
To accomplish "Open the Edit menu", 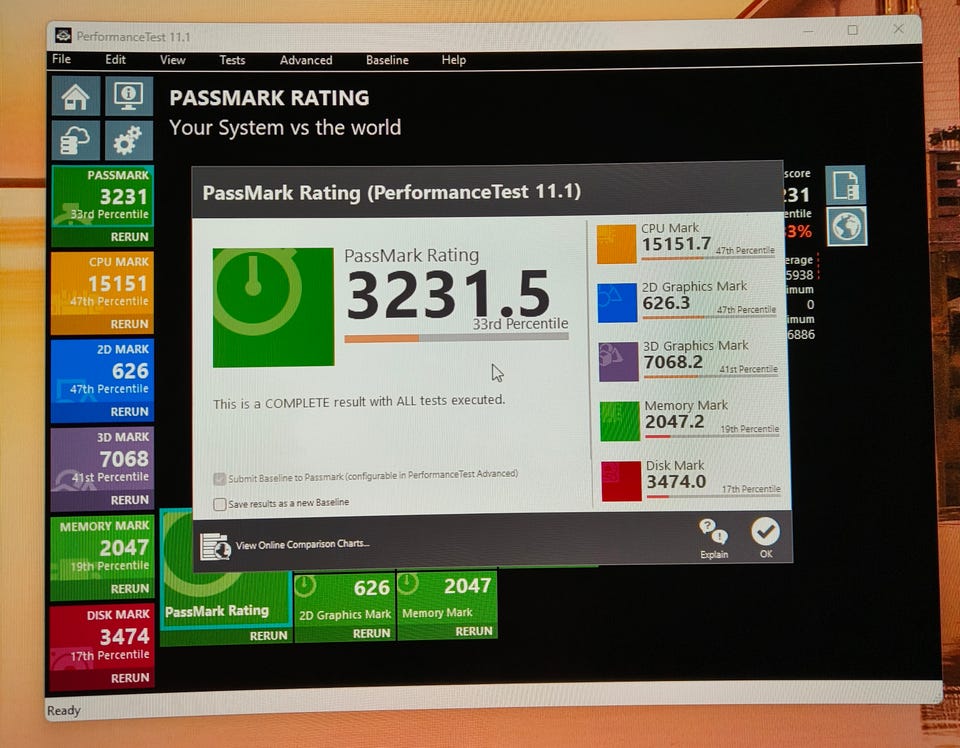I will (x=115, y=59).
